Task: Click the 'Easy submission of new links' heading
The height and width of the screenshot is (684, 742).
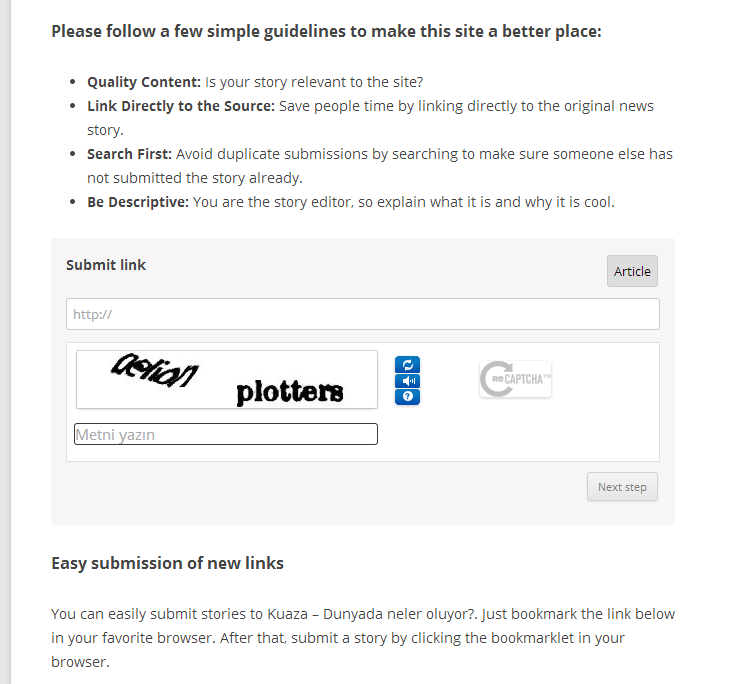Action: (168, 563)
